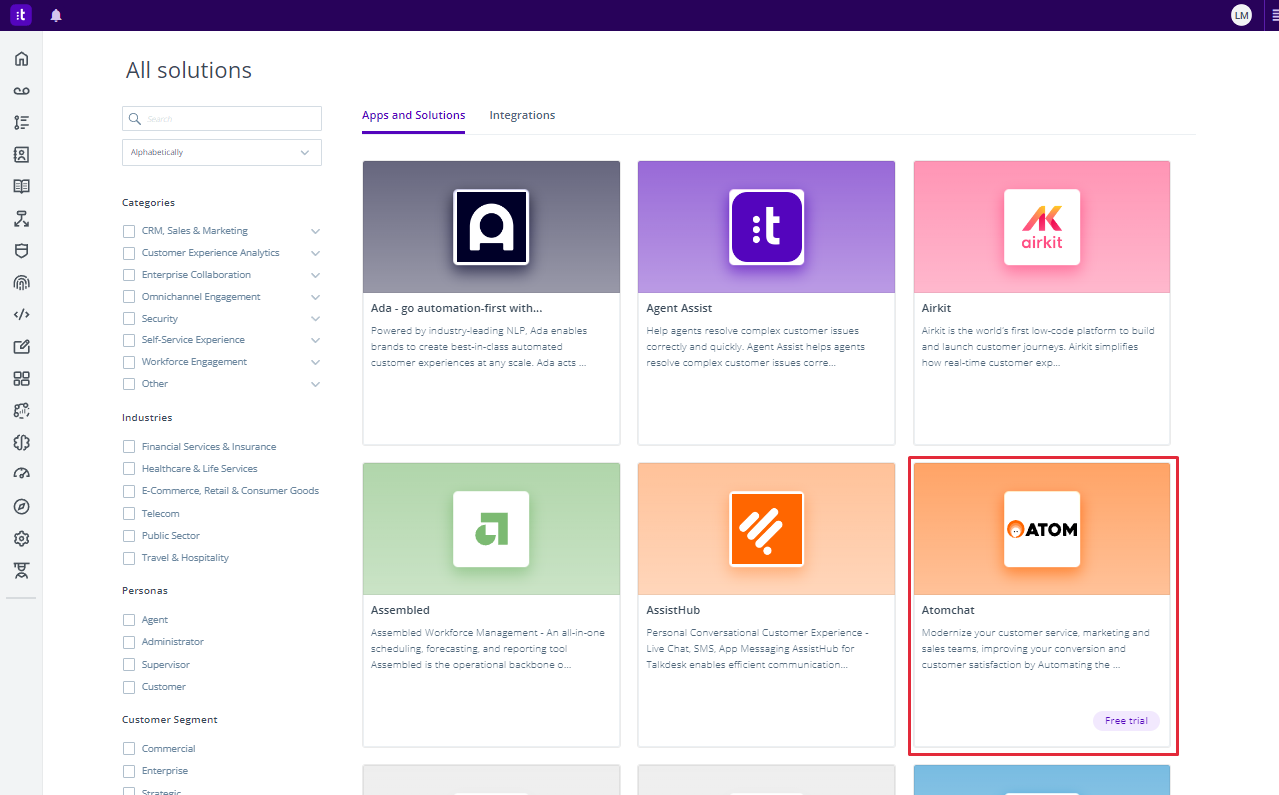Open the settings gear icon in sidebar

tap(21, 539)
